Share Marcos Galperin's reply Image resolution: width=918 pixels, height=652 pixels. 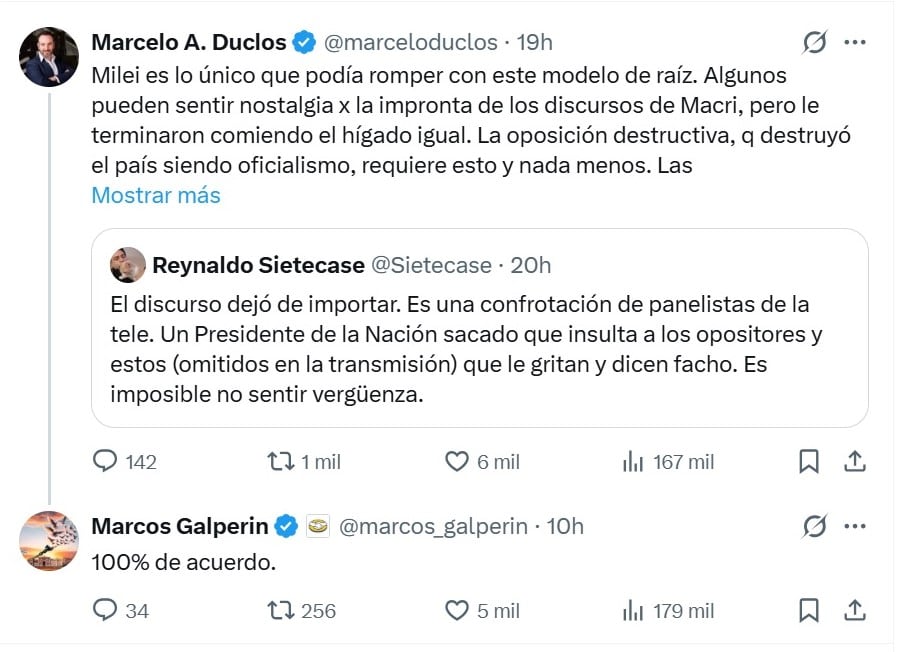click(x=856, y=610)
